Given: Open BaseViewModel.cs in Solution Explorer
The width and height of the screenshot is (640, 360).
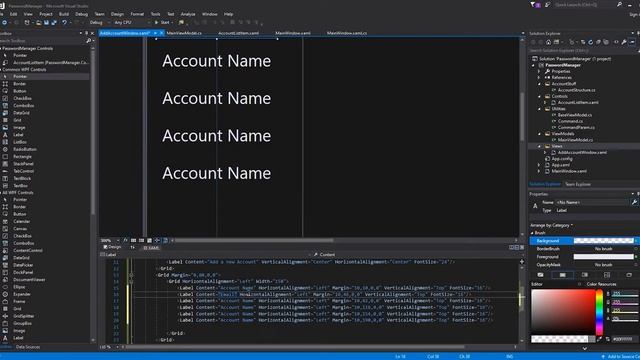Looking at the screenshot, I should coord(575,115).
